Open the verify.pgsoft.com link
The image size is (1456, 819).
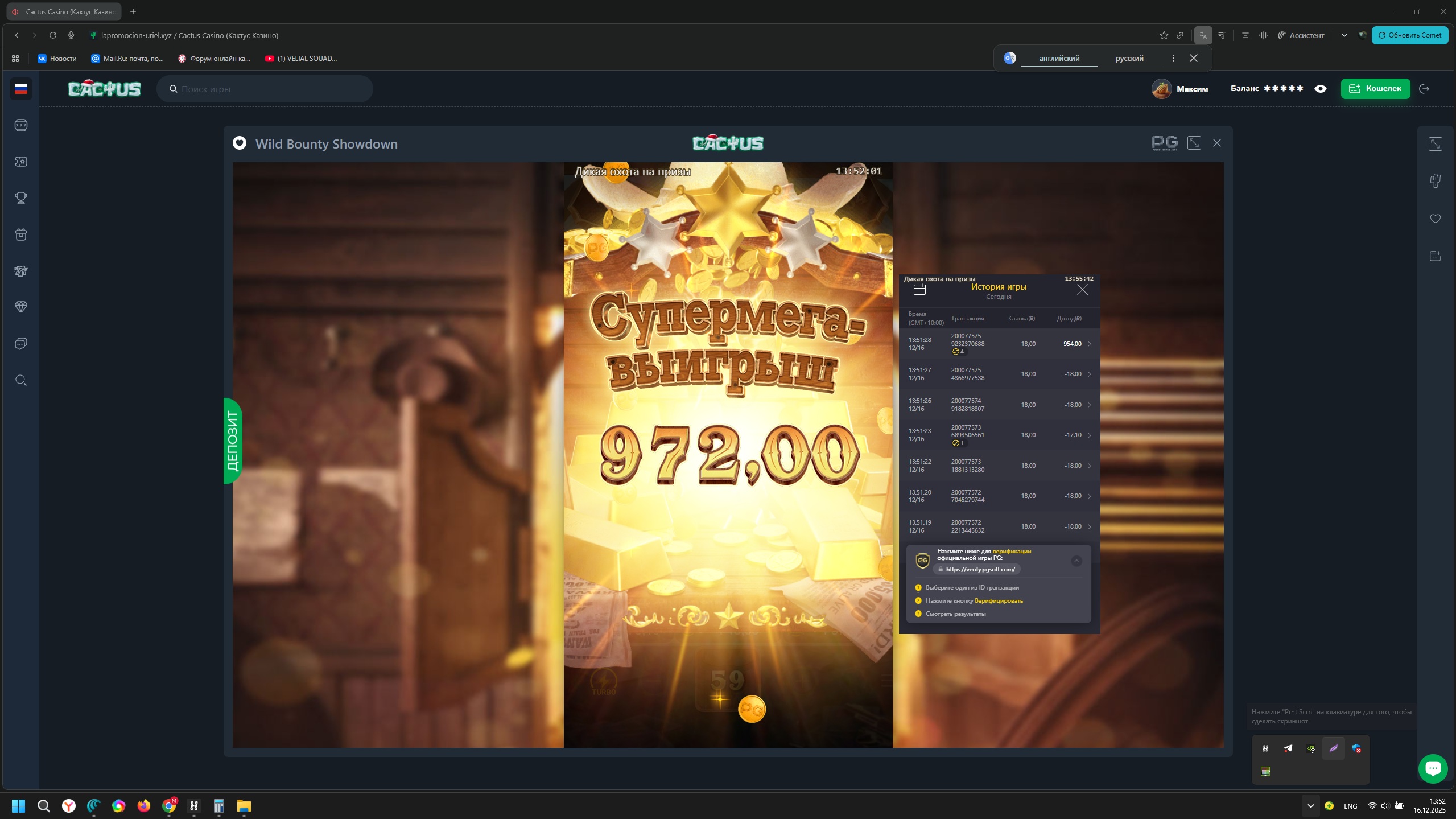click(980, 569)
